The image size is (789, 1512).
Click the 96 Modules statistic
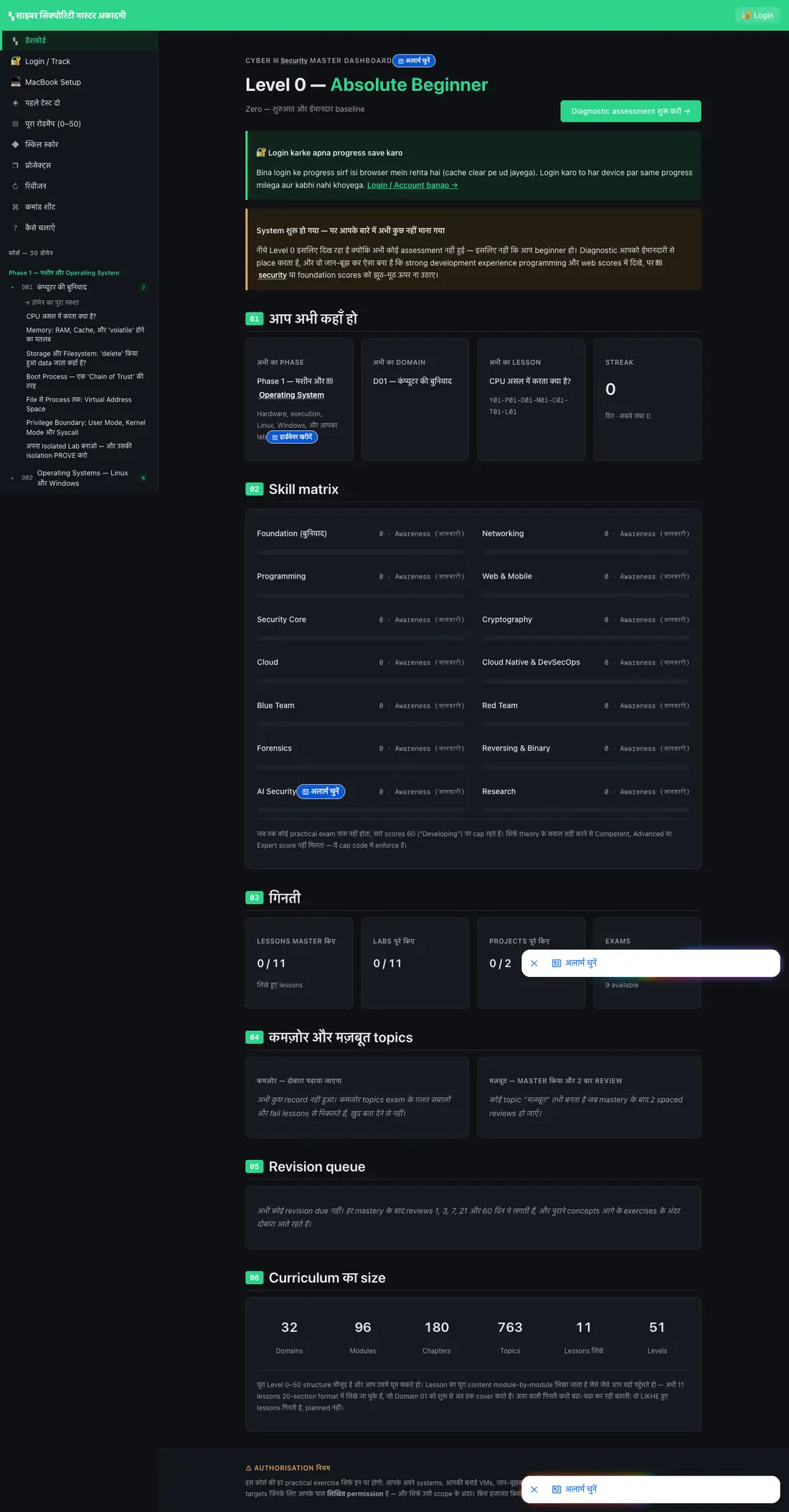tap(363, 1336)
